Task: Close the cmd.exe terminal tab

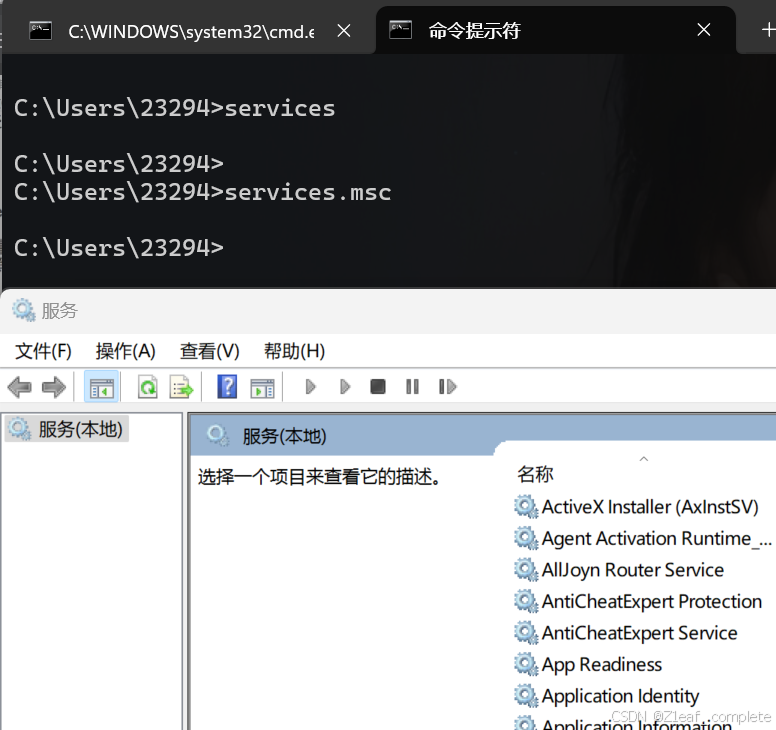Action: pos(344,31)
